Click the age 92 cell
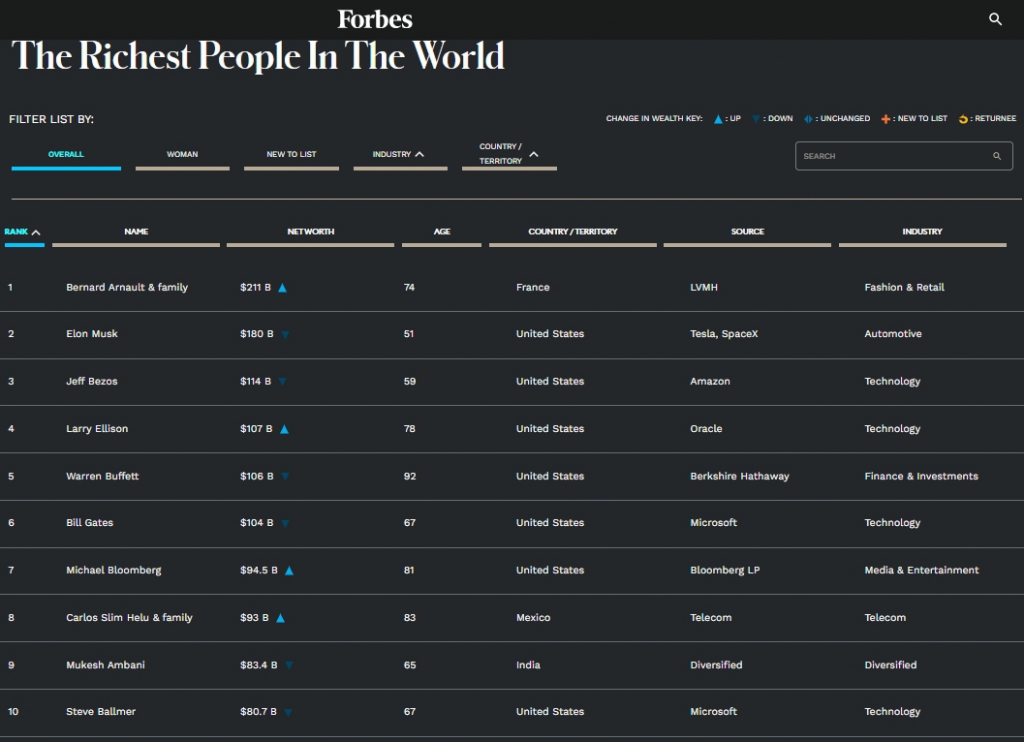The width and height of the screenshot is (1024, 742). [409, 476]
